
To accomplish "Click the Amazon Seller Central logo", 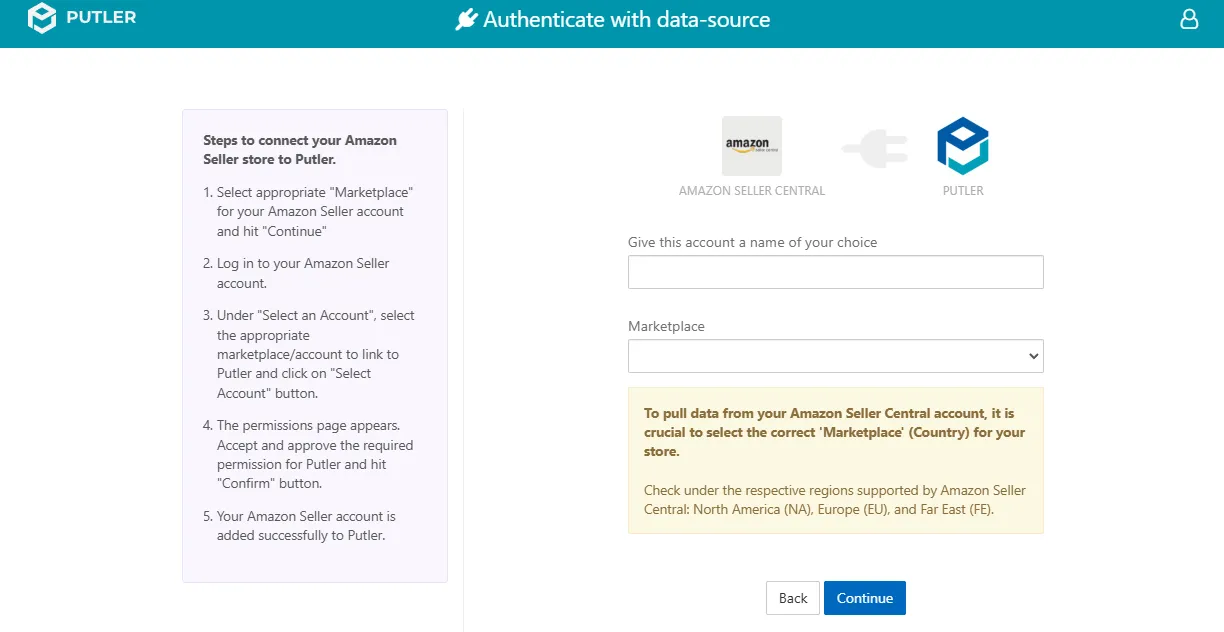I will pos(752,146).
